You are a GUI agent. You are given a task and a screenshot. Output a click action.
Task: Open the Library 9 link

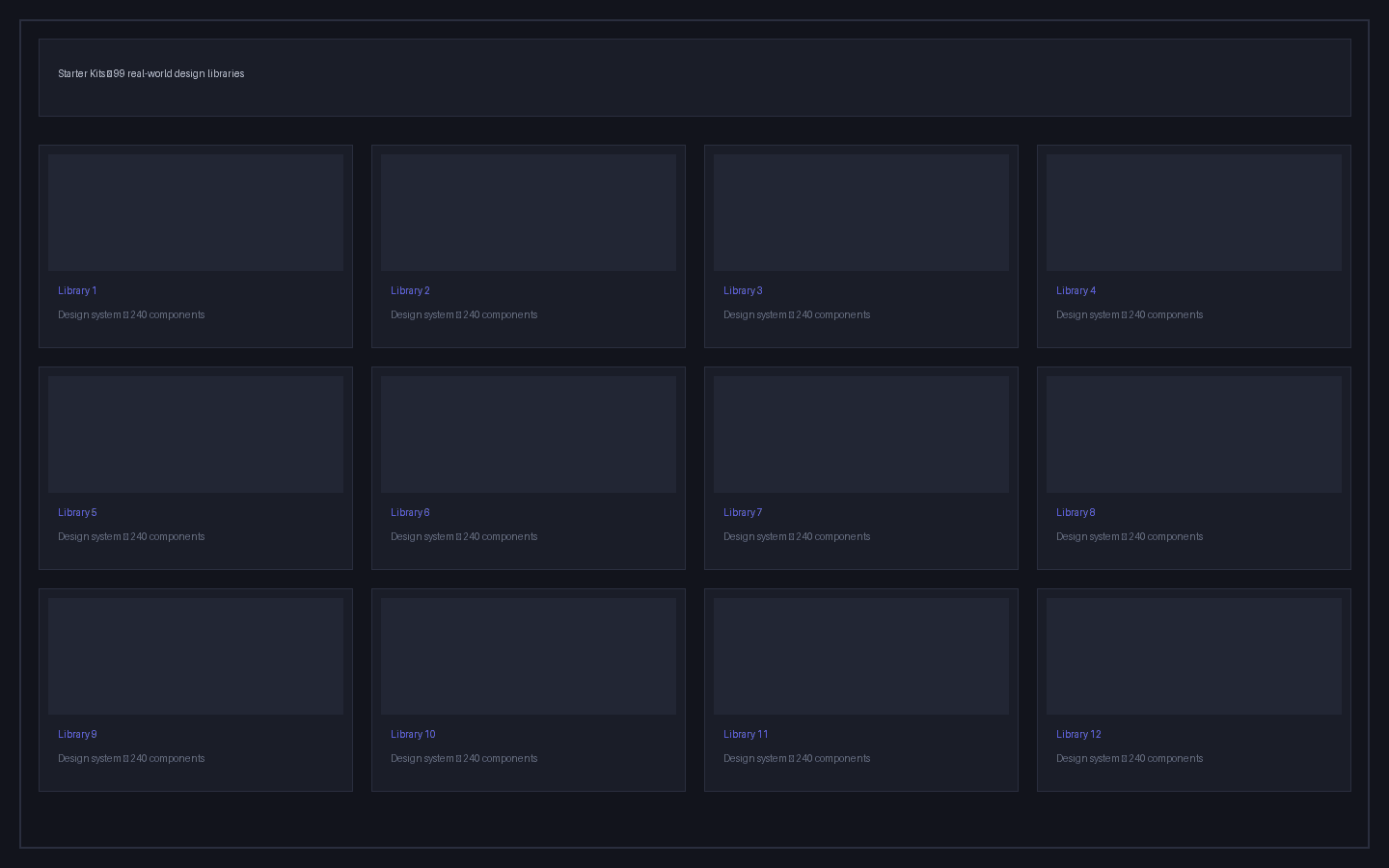(77, 734)
